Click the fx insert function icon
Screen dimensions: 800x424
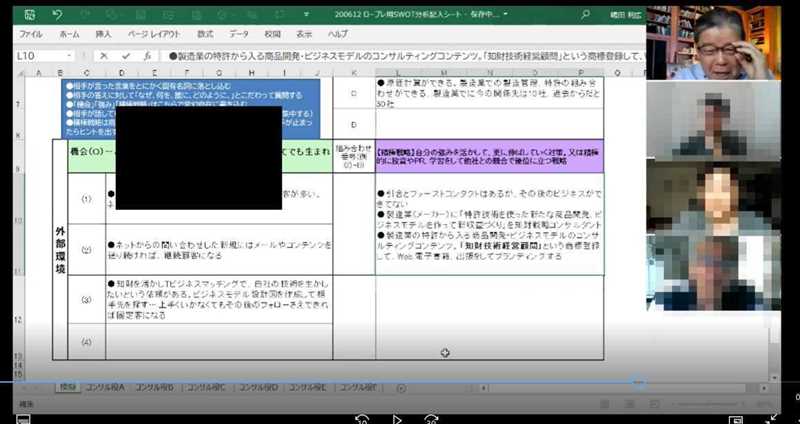coord(147,56)
